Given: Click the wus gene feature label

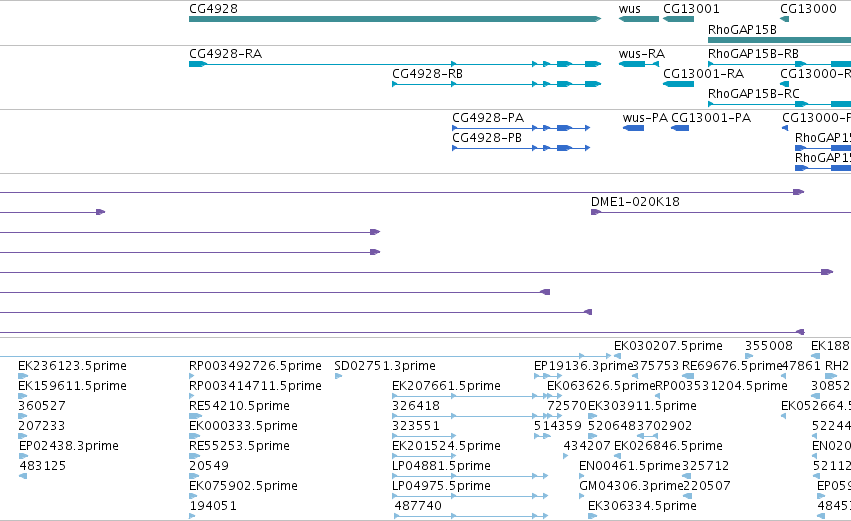Looking at the screenshot, I should point(630,9).
